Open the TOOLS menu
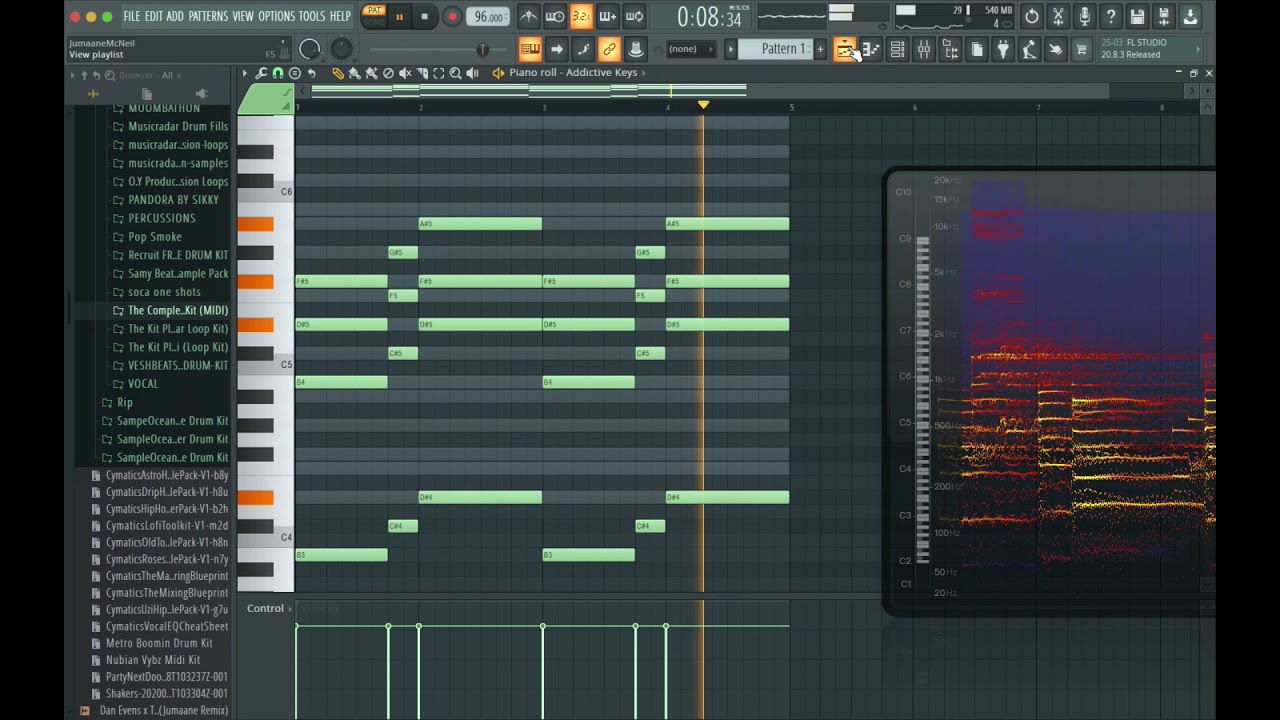The height and width of the screenshot is (720, 1280). coord(312,17)
